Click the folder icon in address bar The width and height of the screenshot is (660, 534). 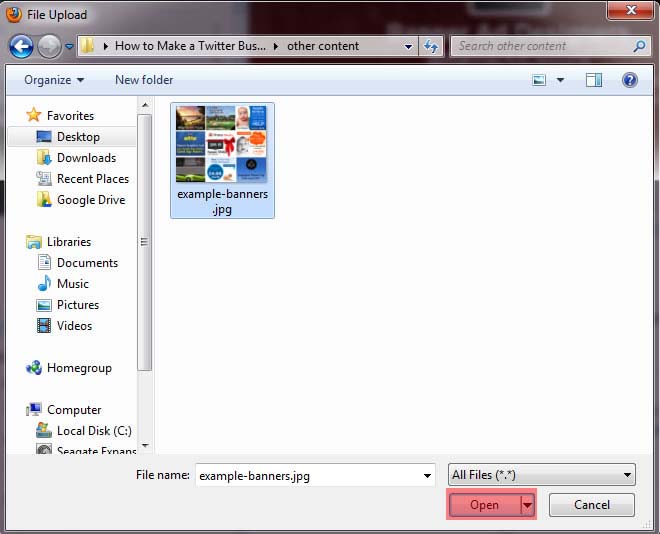(x=87, y=46)
